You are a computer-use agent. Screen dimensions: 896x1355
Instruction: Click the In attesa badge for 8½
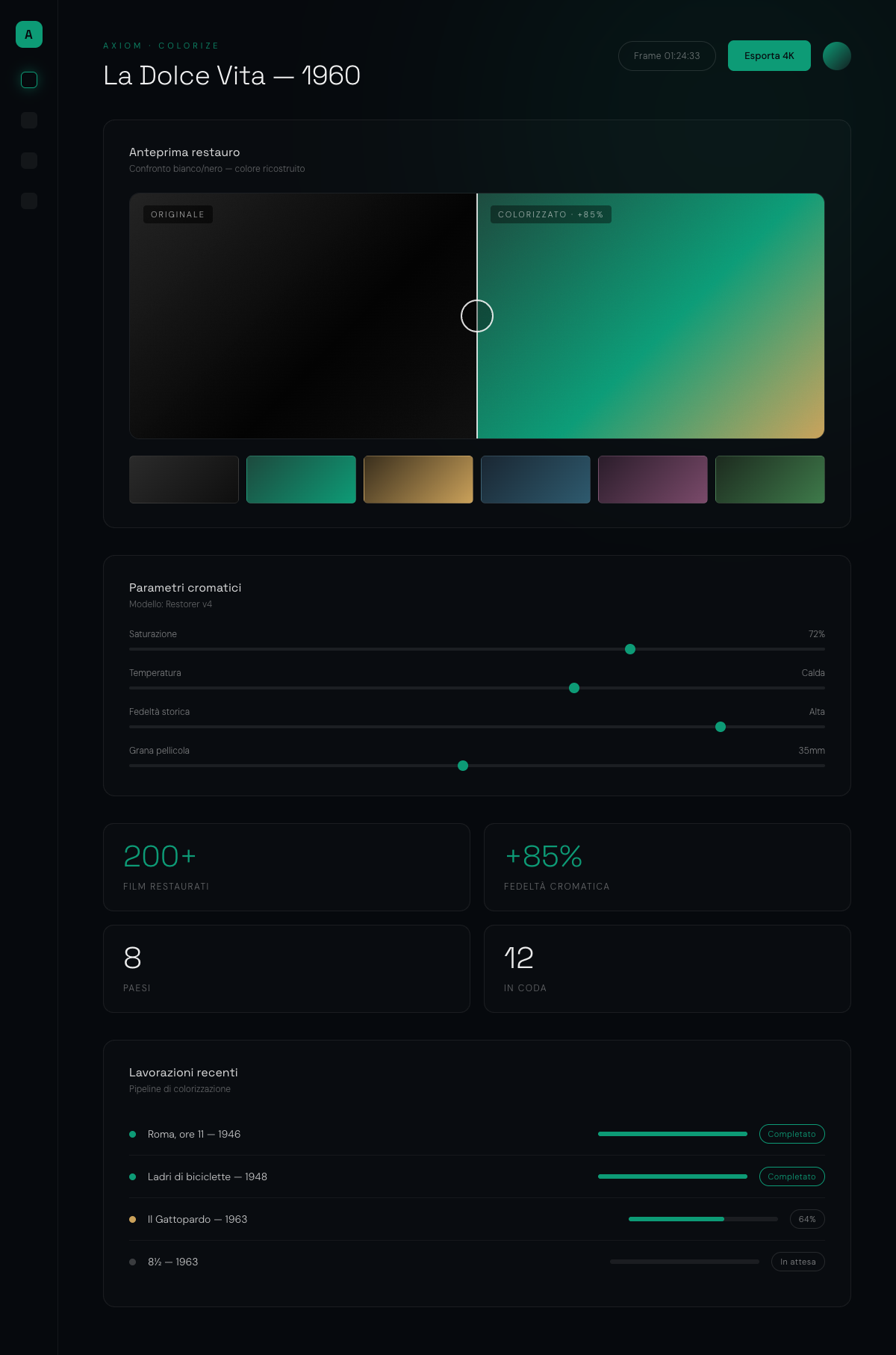pos(798,1262)
